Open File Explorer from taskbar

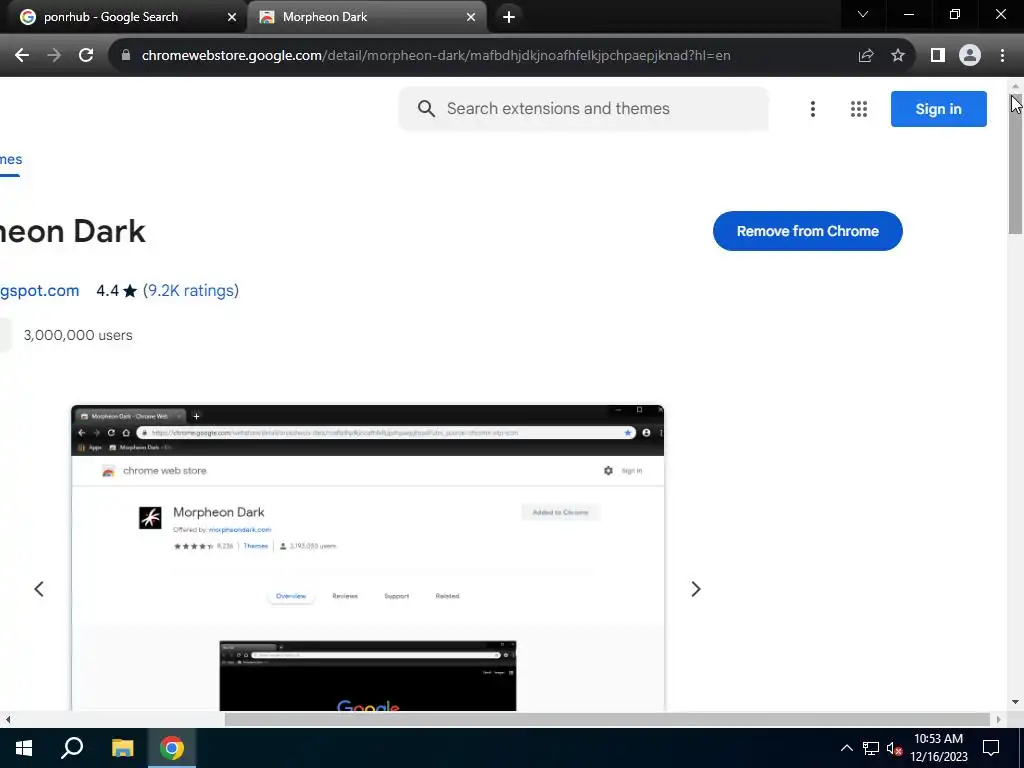[122, 748]
